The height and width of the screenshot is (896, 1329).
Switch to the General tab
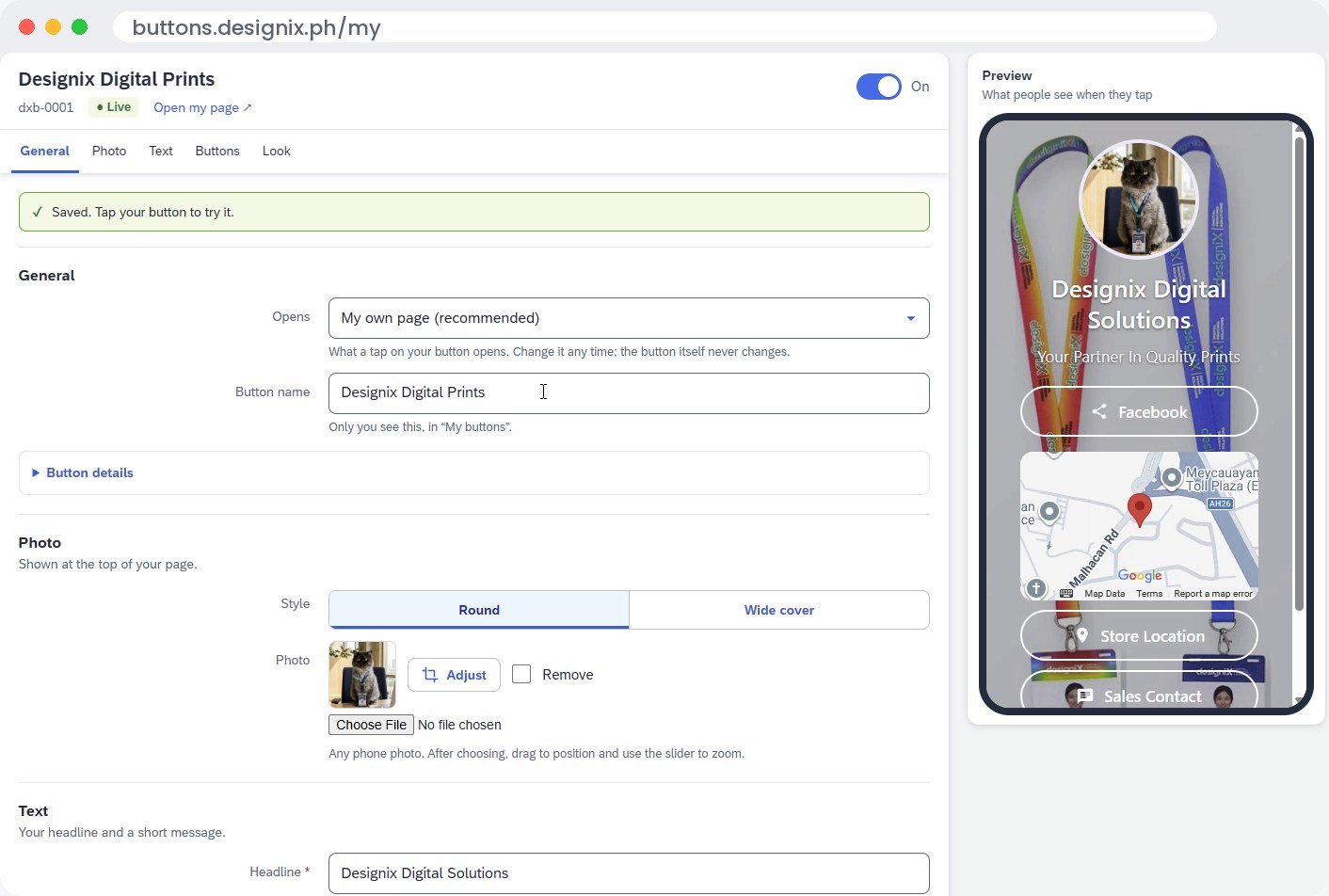click(45, 151)
